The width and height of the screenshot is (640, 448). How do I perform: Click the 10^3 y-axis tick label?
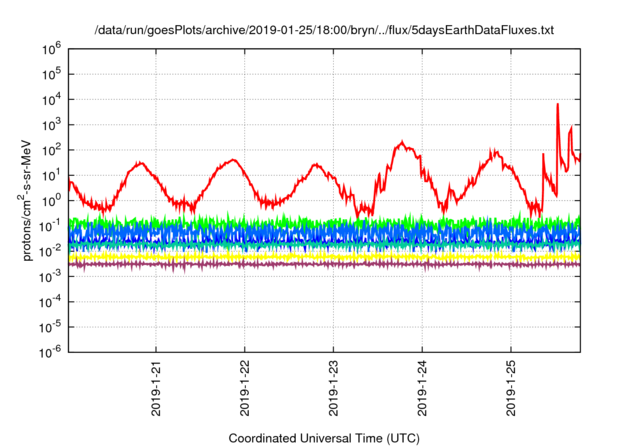51,125
